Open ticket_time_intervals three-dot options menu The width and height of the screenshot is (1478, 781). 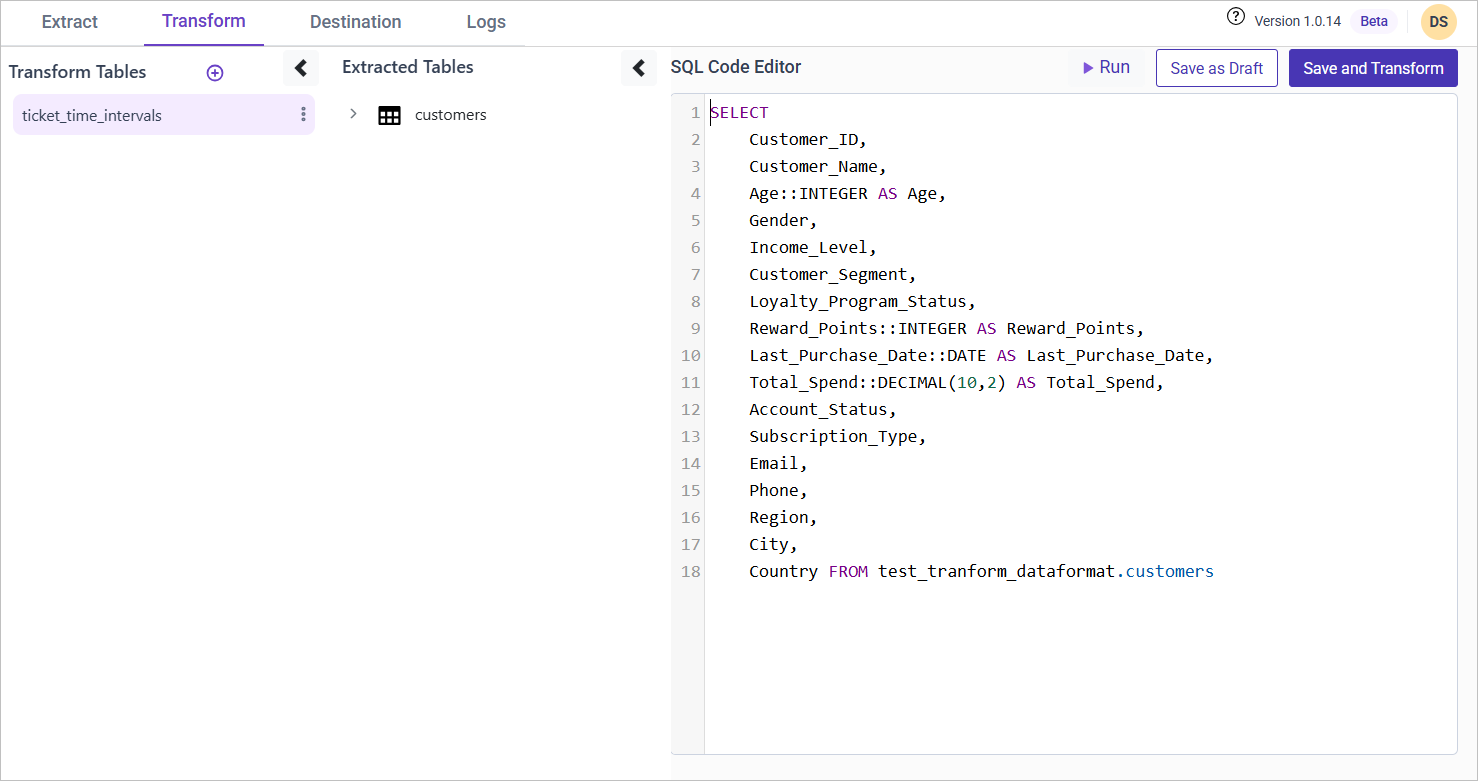(303, 115)
